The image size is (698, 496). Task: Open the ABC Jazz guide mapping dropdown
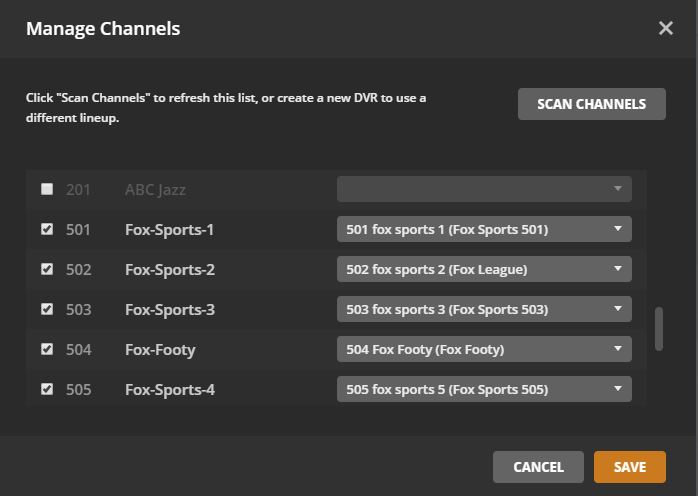tap(484, 189)
